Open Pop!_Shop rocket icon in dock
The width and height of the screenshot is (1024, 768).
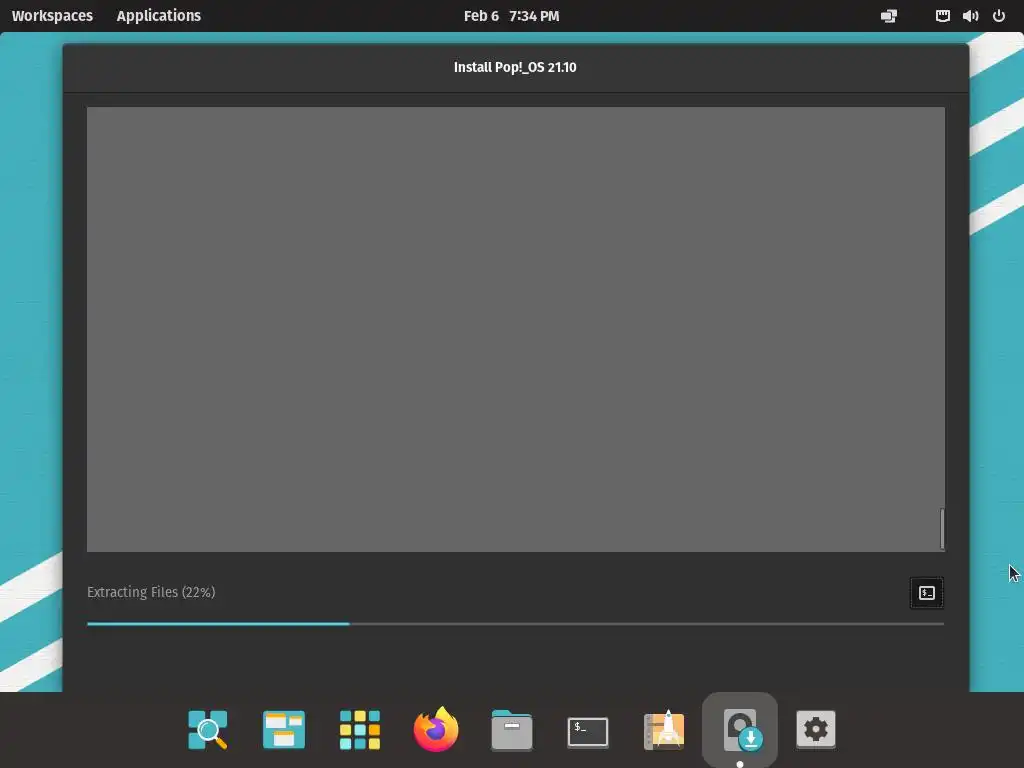(664, 729)
